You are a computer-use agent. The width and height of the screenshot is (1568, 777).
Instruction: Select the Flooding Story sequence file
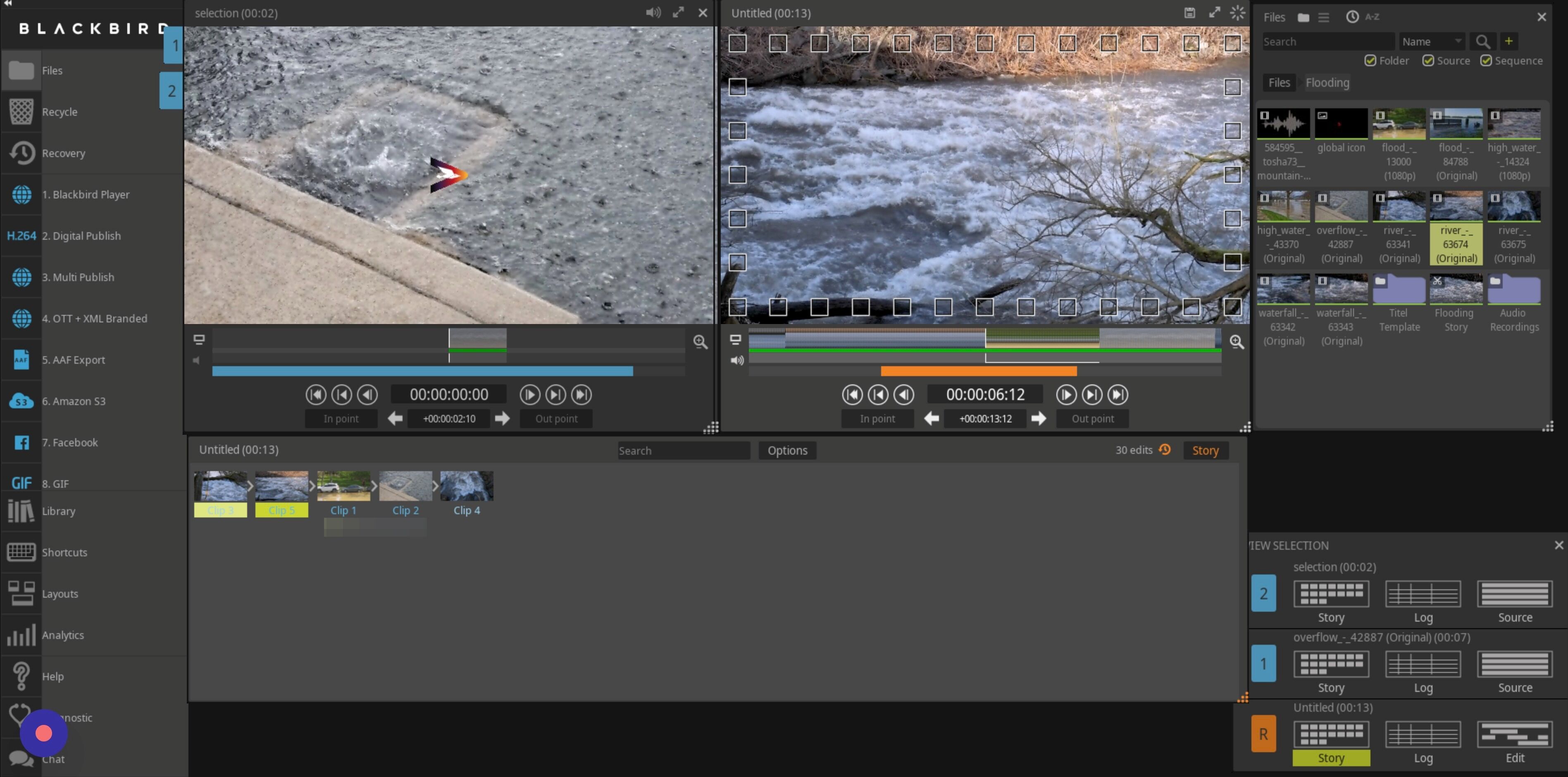pyautogui.click(x=1456, y=303)
